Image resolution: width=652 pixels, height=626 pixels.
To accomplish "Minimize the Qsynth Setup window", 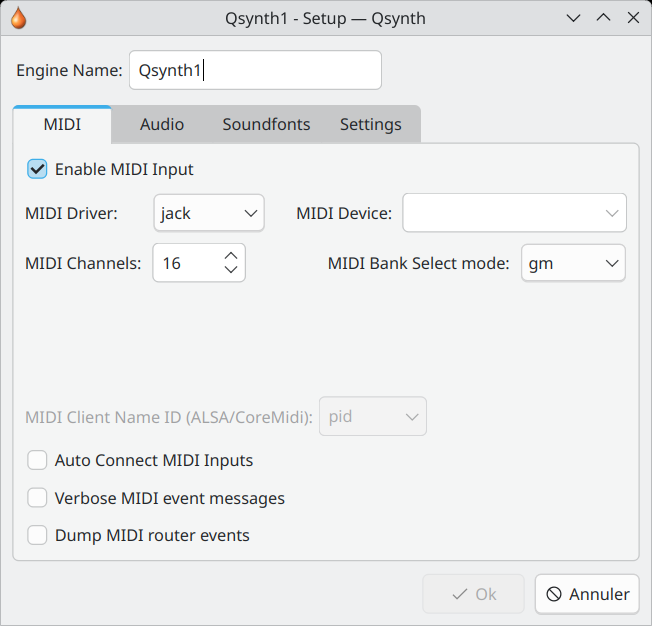I will click(573, 18).
